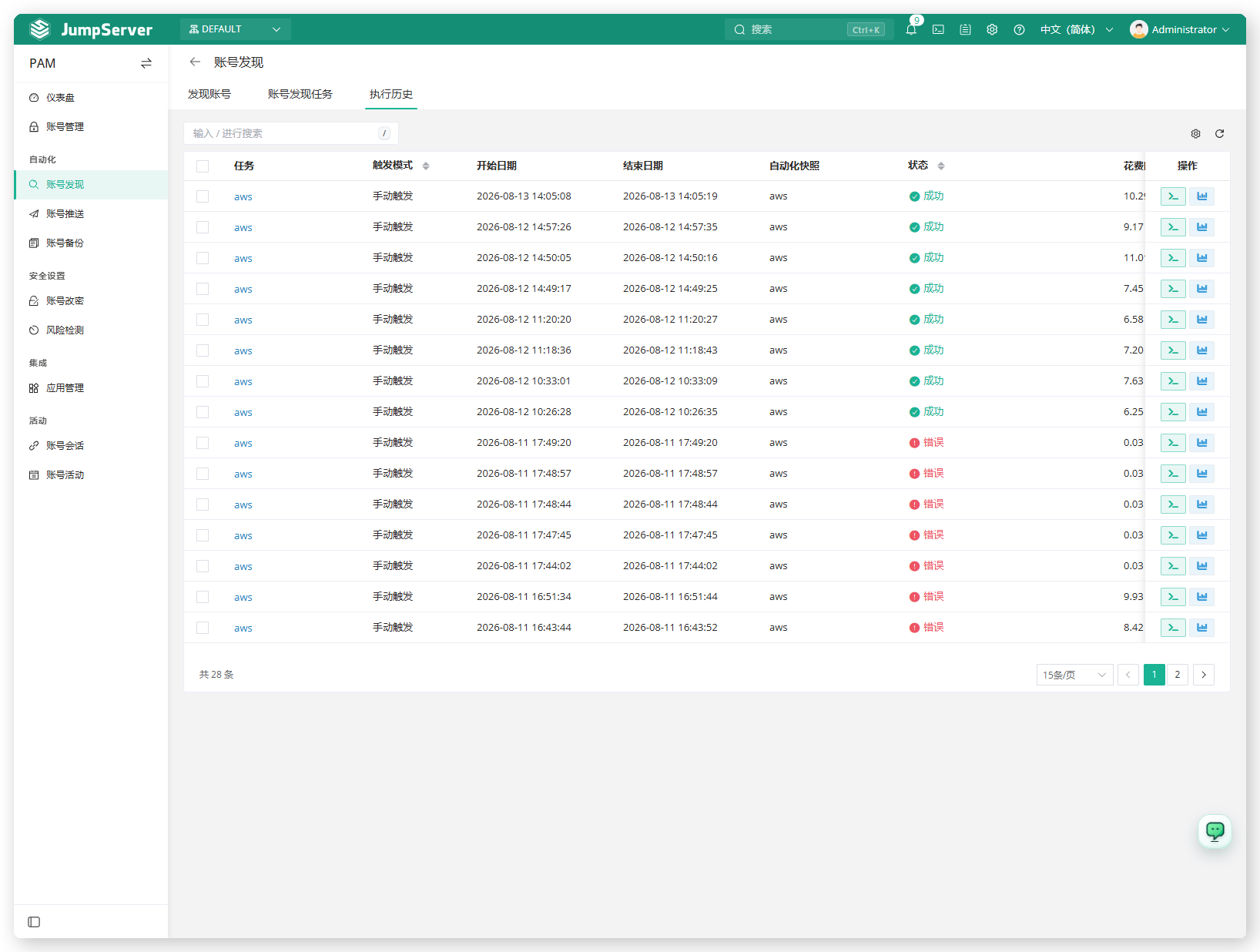The height and width of the screenshot is (952, 1260).
Task: Open 账号活动 in the sidebar
Action: (x=91, y=475)
